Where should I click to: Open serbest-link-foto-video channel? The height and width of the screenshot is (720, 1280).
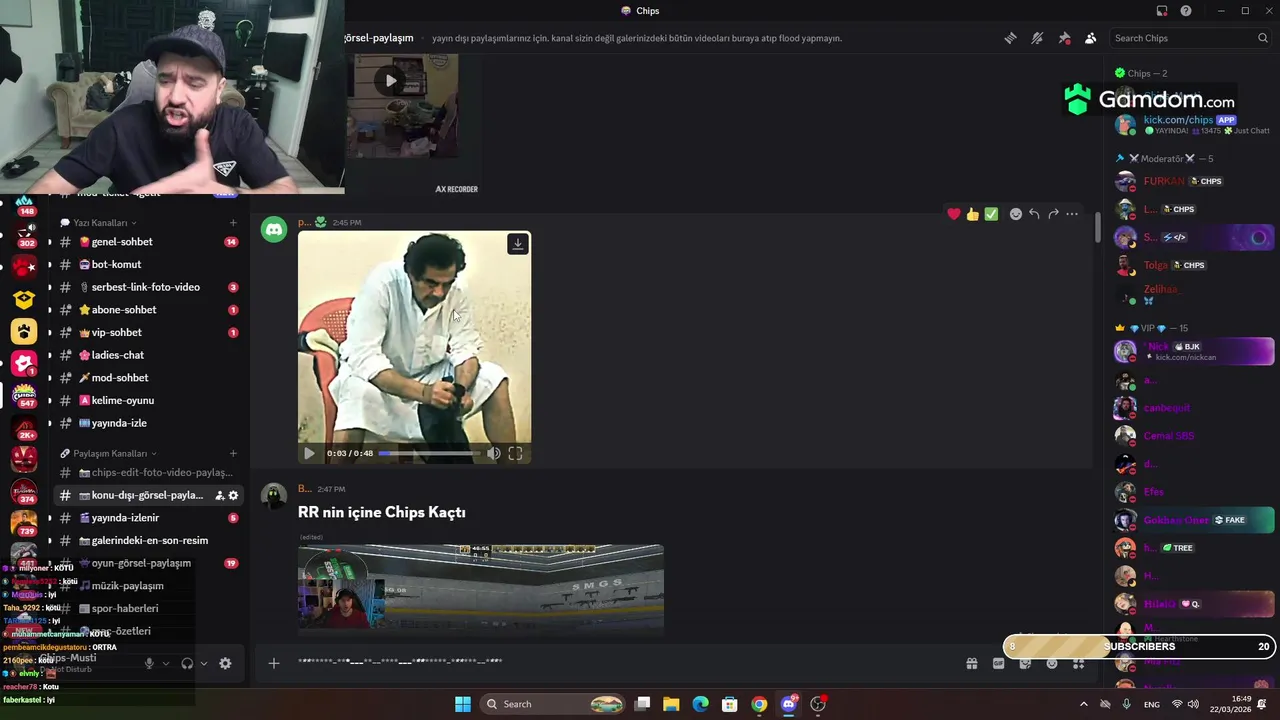pos(148,287)
